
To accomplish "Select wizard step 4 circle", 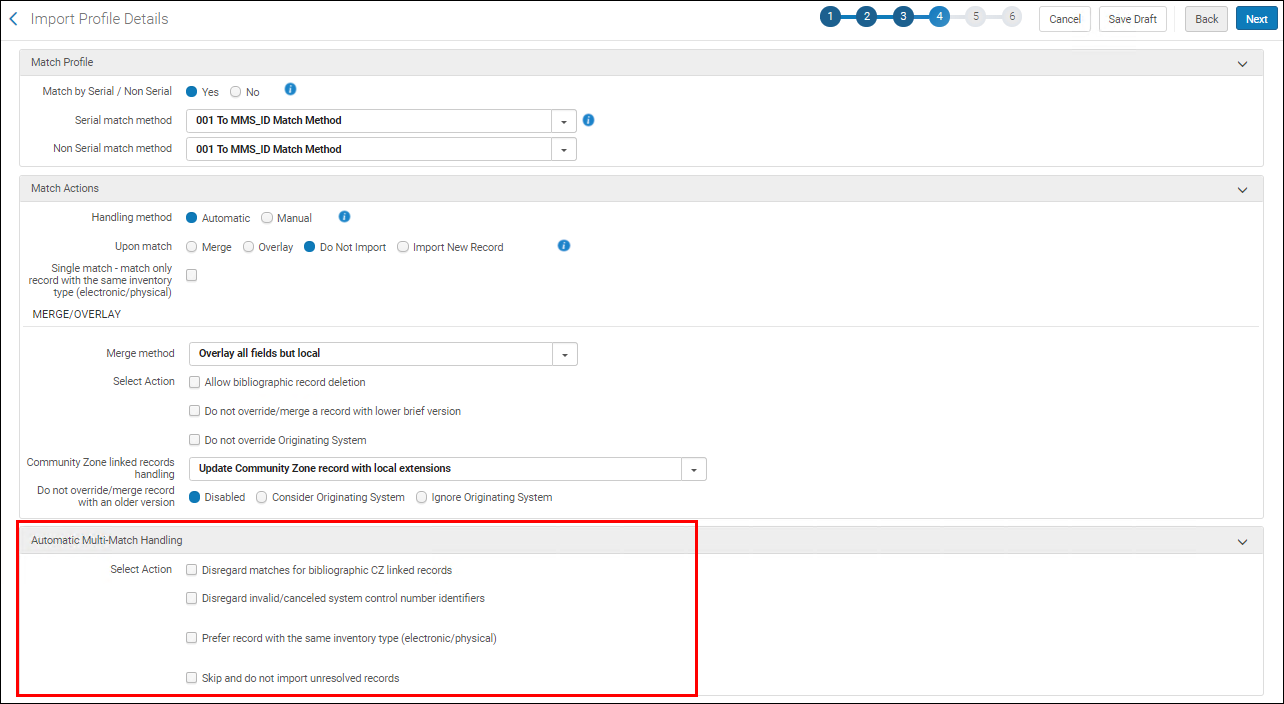I will click(939, 17).
